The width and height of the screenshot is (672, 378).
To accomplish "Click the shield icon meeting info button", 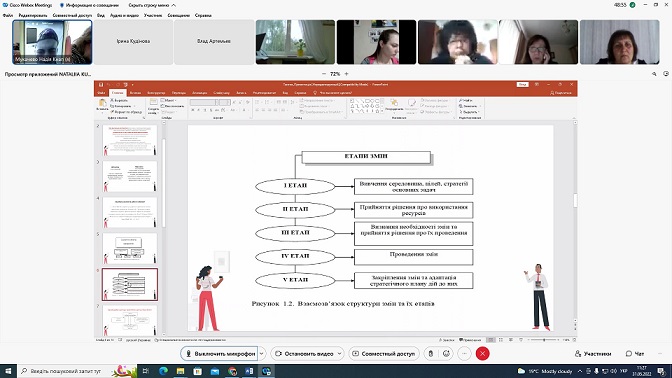I will click(62, 5).
